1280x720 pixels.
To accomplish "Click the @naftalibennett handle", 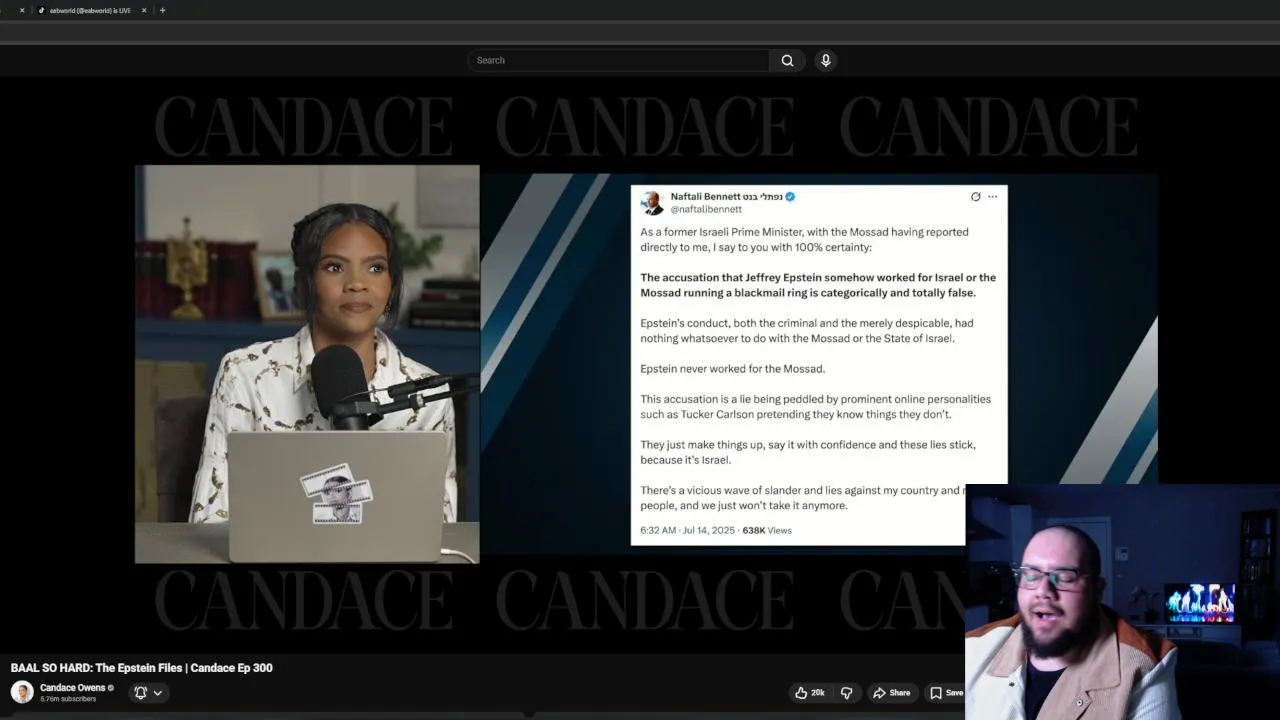I will (706, 209).
